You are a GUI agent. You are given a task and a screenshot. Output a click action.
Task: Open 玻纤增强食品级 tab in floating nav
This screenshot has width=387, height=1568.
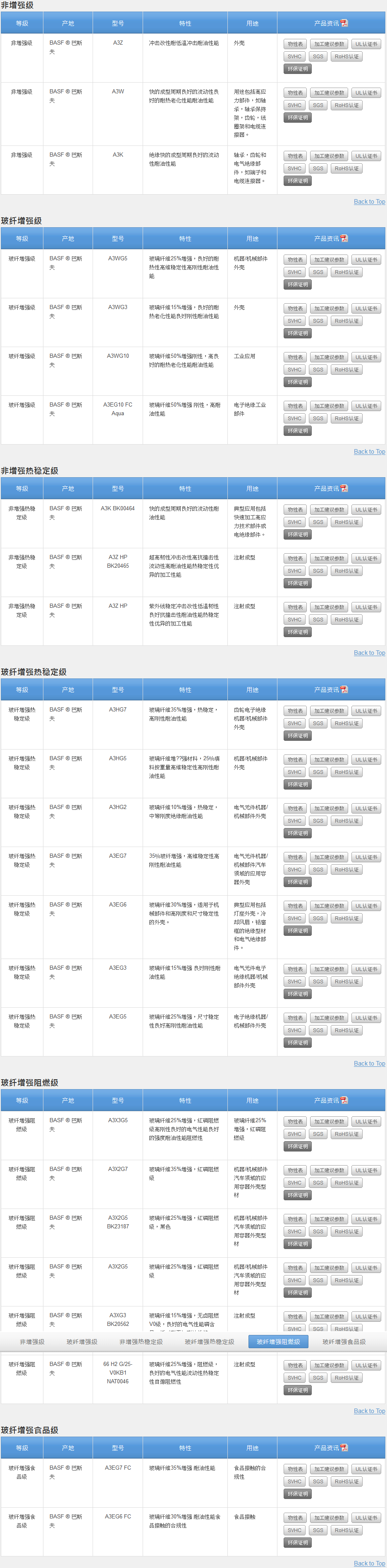click(x=344, y=1342)
